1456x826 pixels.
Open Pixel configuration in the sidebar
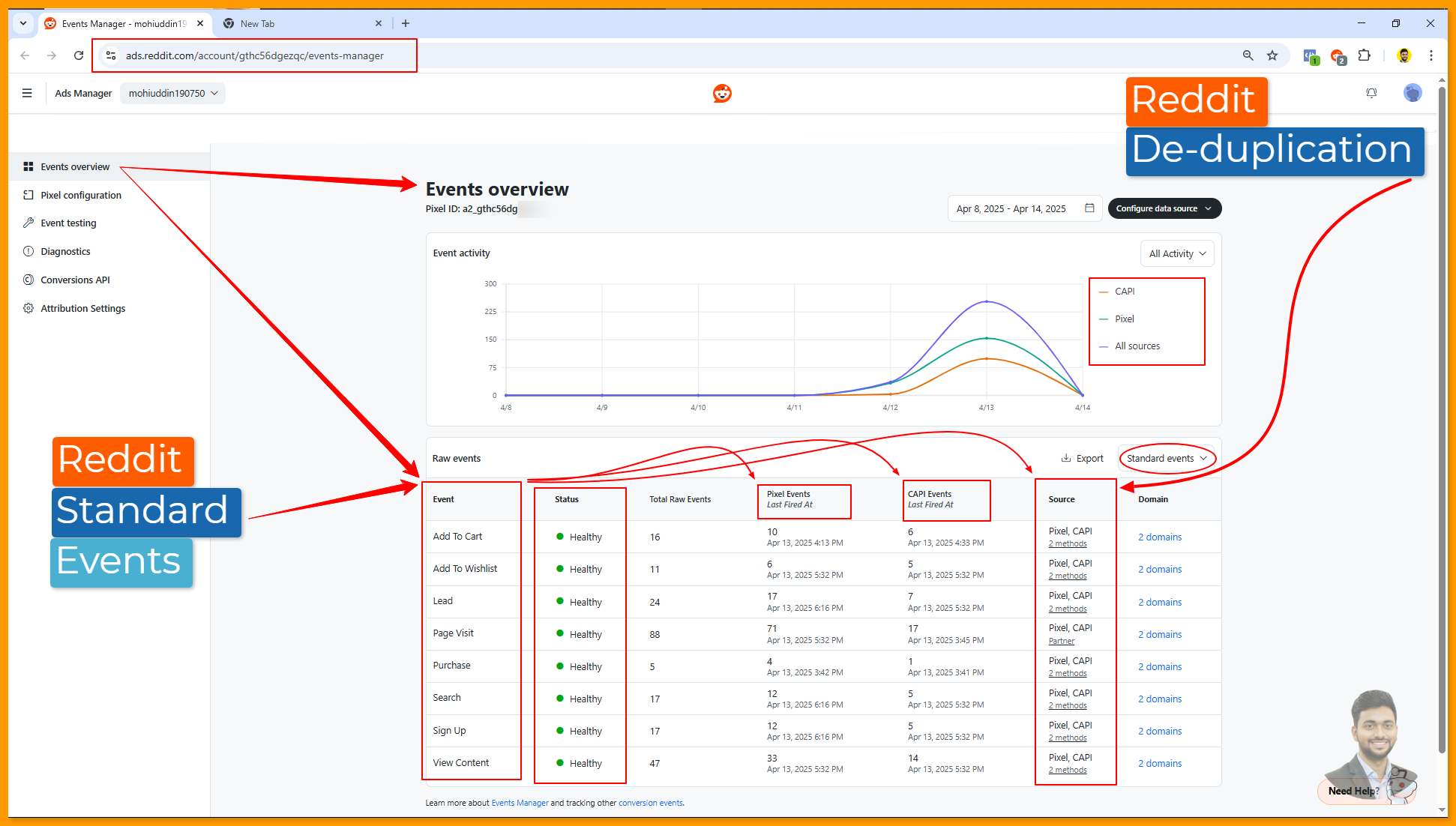tap(81, 196)
